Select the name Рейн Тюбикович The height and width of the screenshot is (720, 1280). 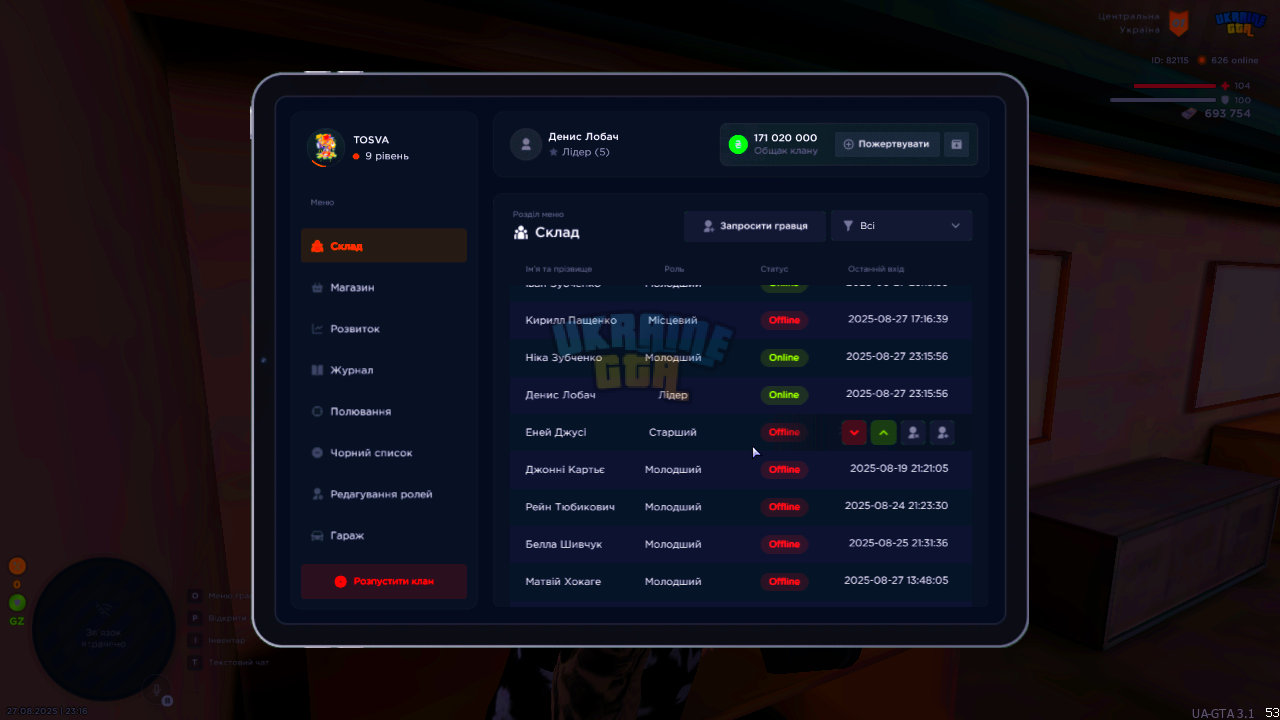click(x=570, y=507)
